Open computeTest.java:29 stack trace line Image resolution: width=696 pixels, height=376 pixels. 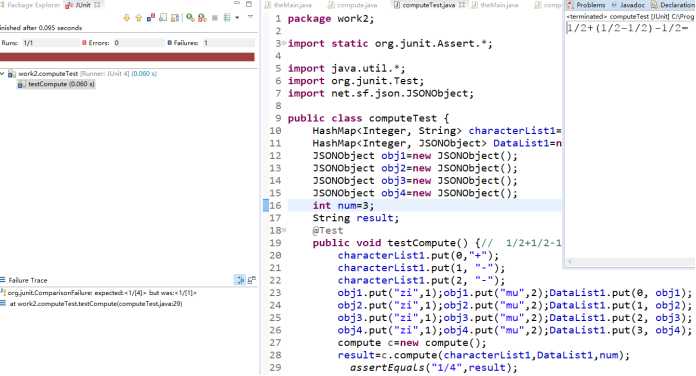click(x=92, y=304)
